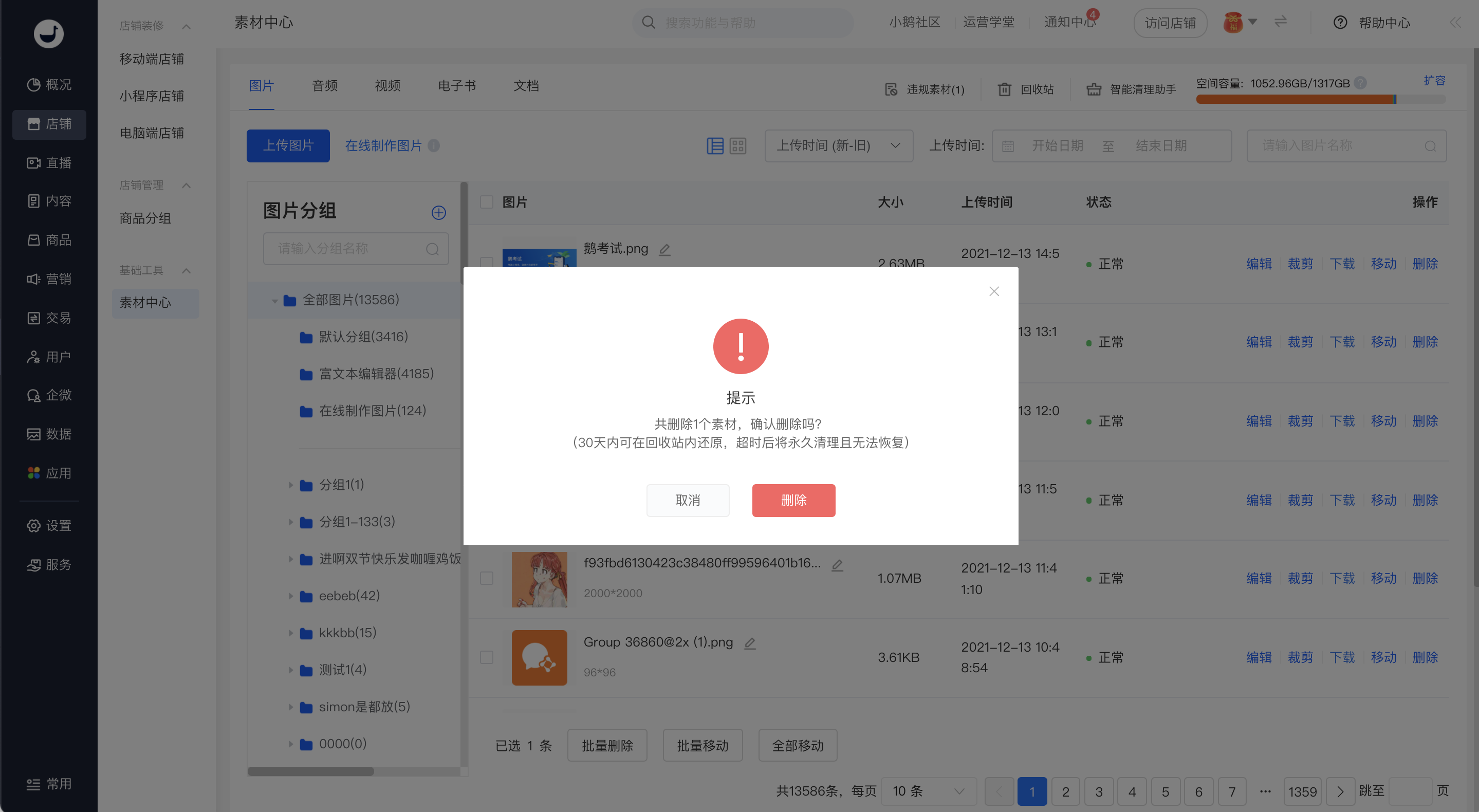Viewport: 1479px width, 812px height.
Task: Click 取消 to cancel the deletion
Action: point(688,500)
